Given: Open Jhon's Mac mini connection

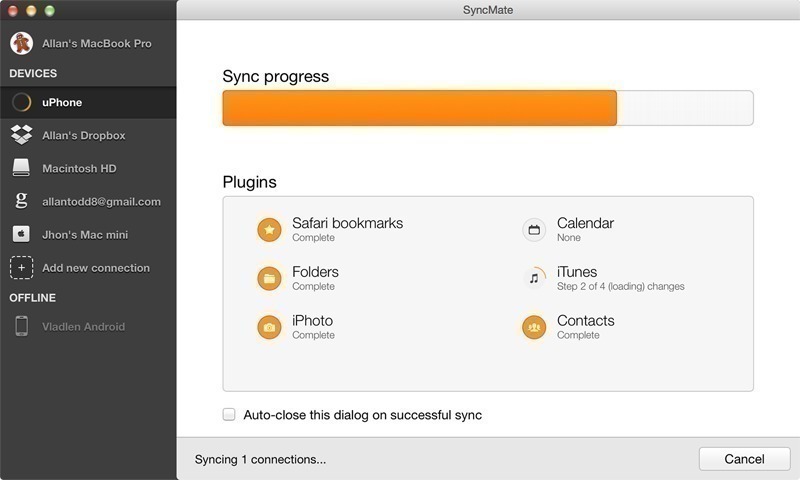Looking at the screenshot, I should (x=85, y=234).
